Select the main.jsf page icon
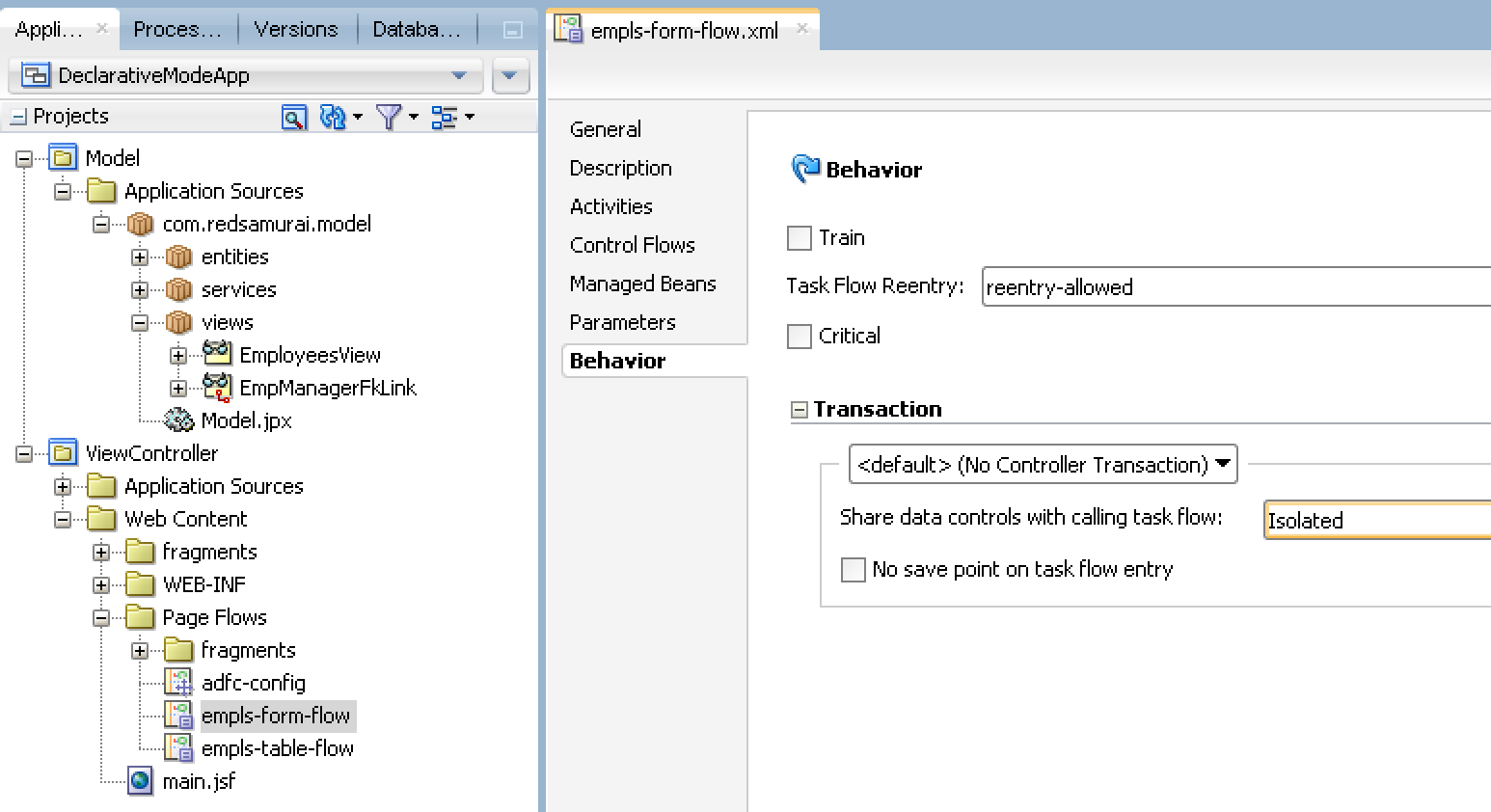 coord(140,781)
